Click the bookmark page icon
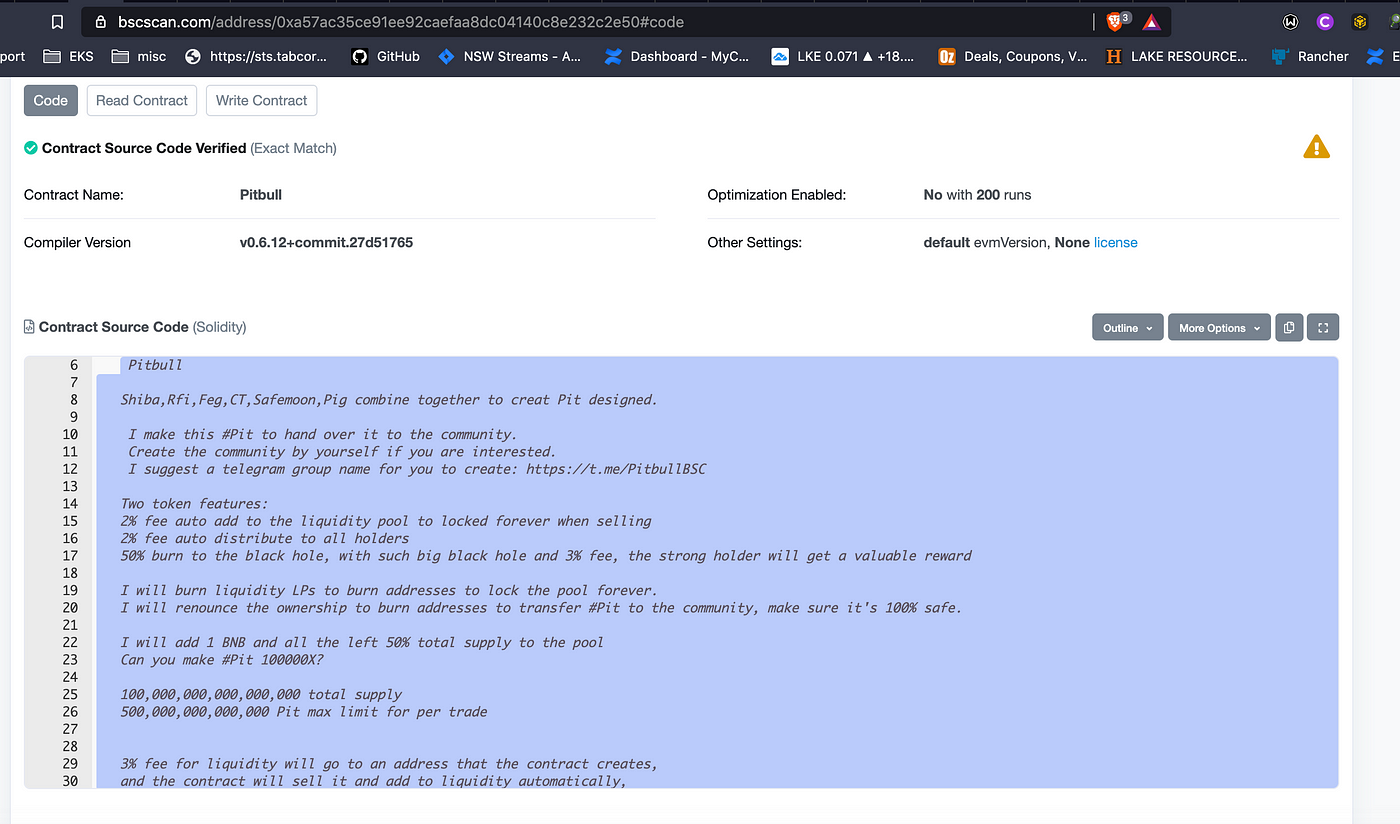Viewport: 1400px width, 824px height. (x=58, y=21)
